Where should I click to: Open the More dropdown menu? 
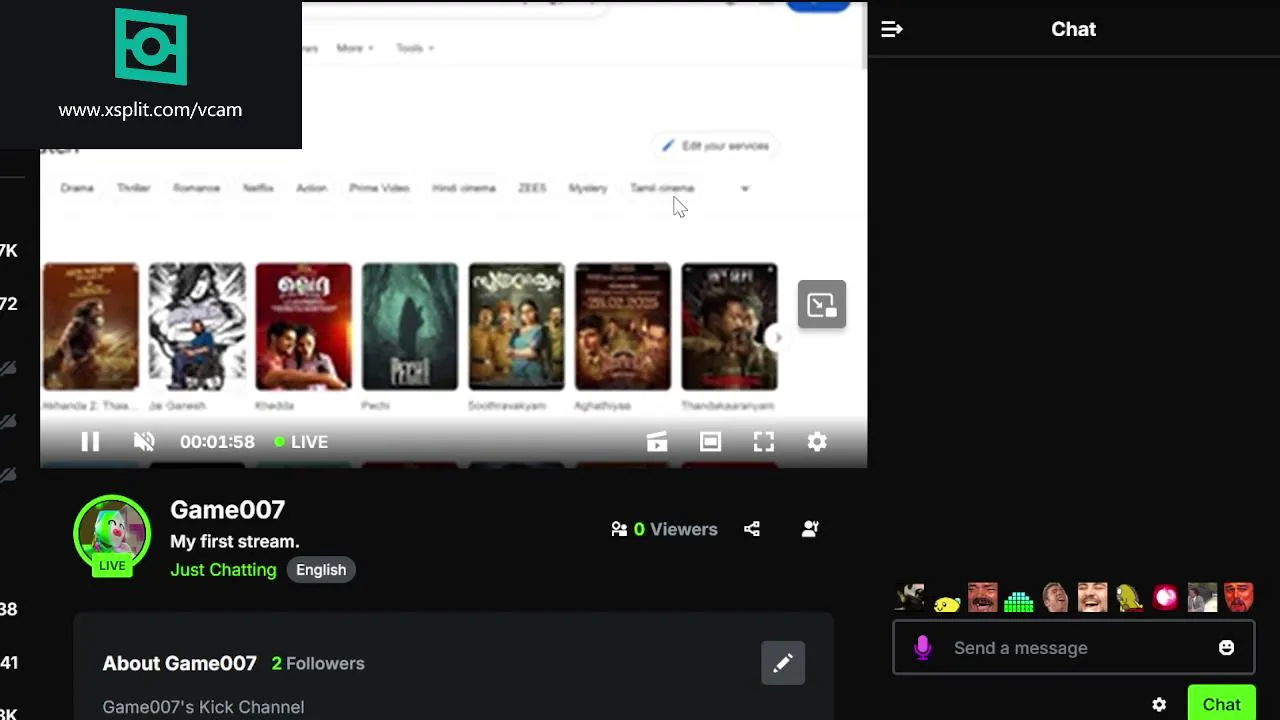(x=355, y=48)
